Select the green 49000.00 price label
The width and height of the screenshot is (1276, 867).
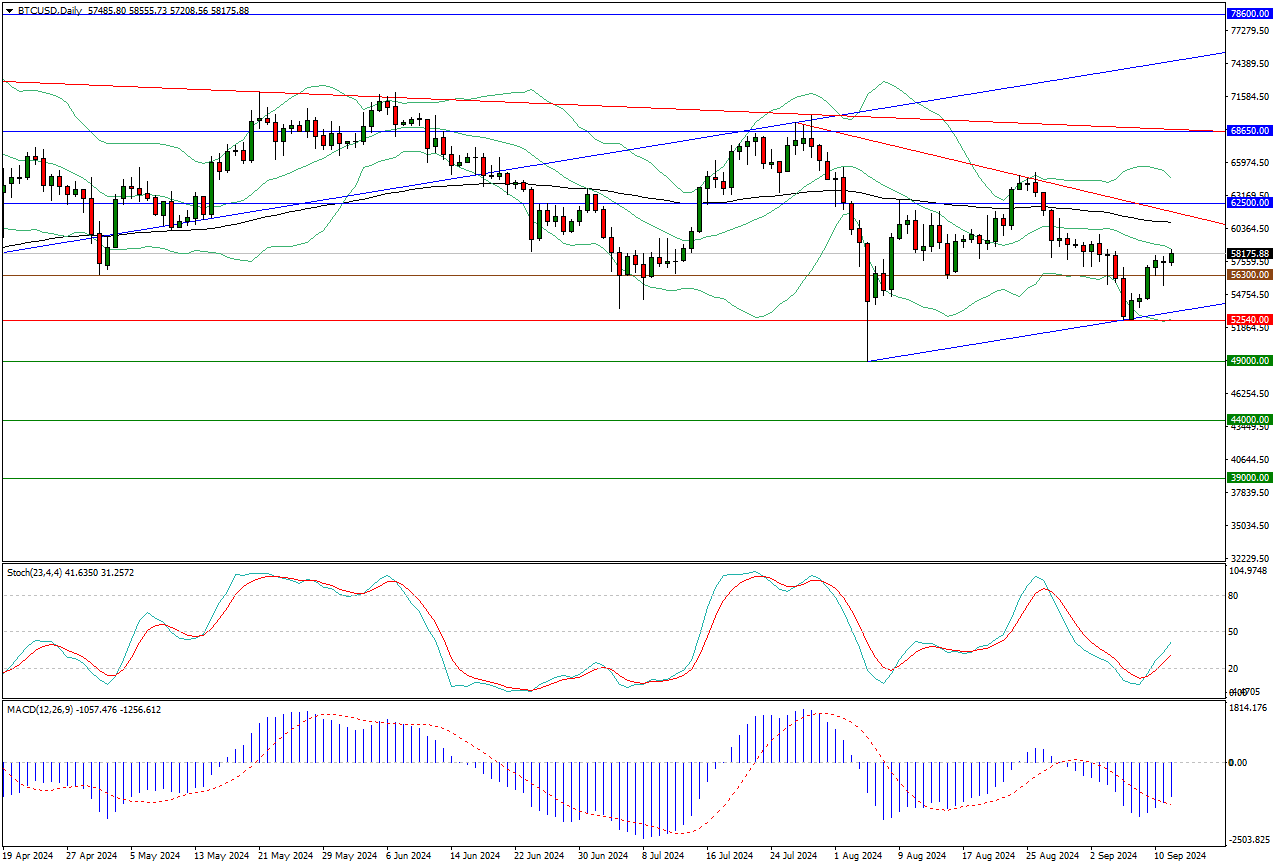point(1249,361)
